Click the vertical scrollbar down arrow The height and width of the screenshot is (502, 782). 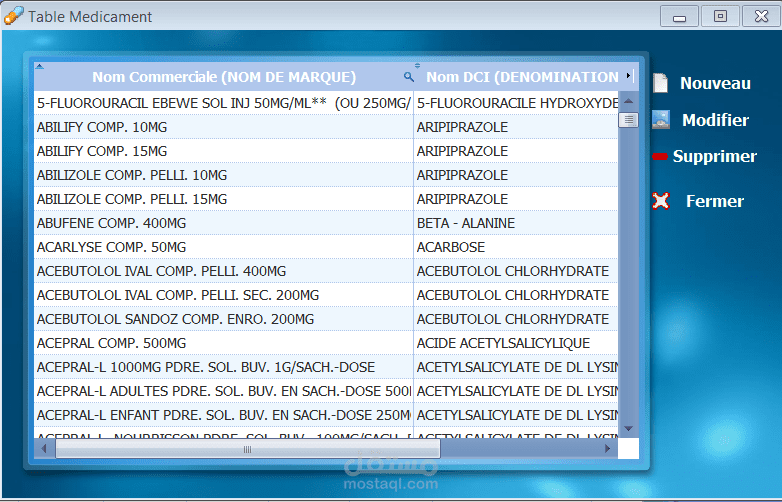(628, 429)
